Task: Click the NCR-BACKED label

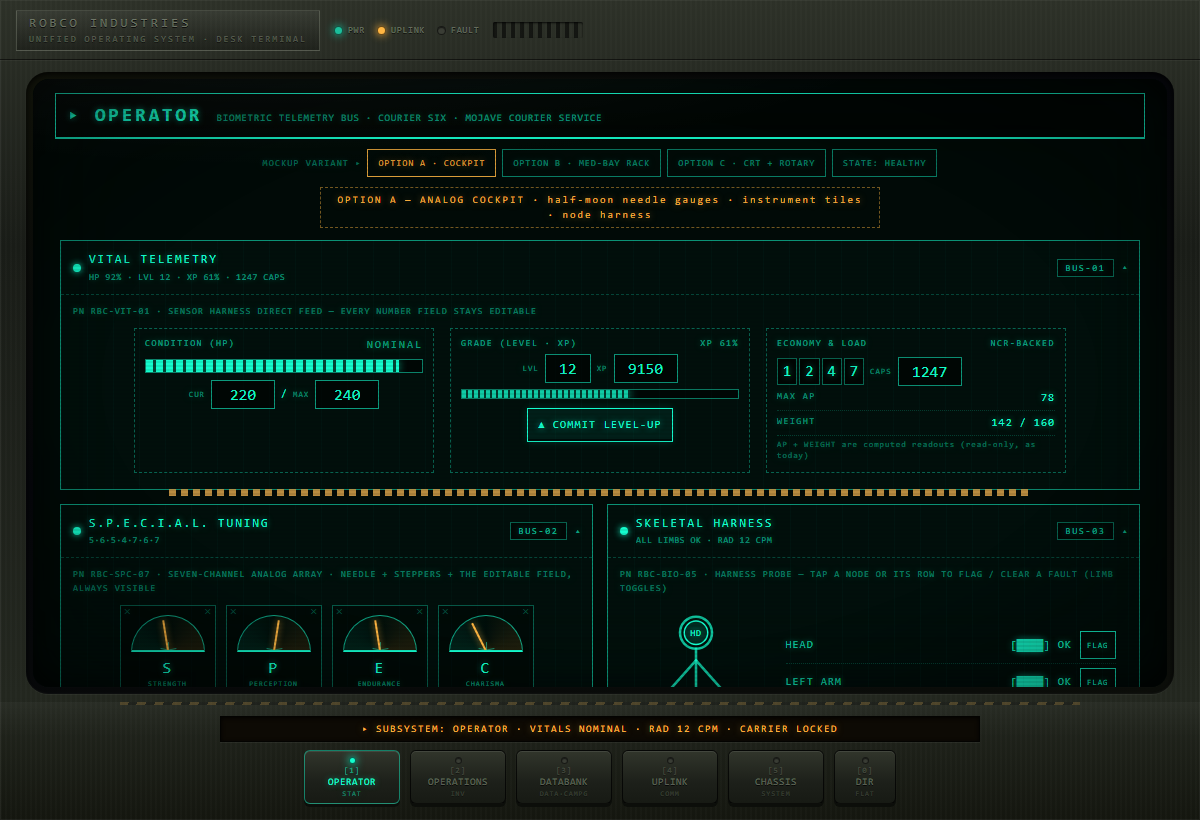Action: point(1022,343)
